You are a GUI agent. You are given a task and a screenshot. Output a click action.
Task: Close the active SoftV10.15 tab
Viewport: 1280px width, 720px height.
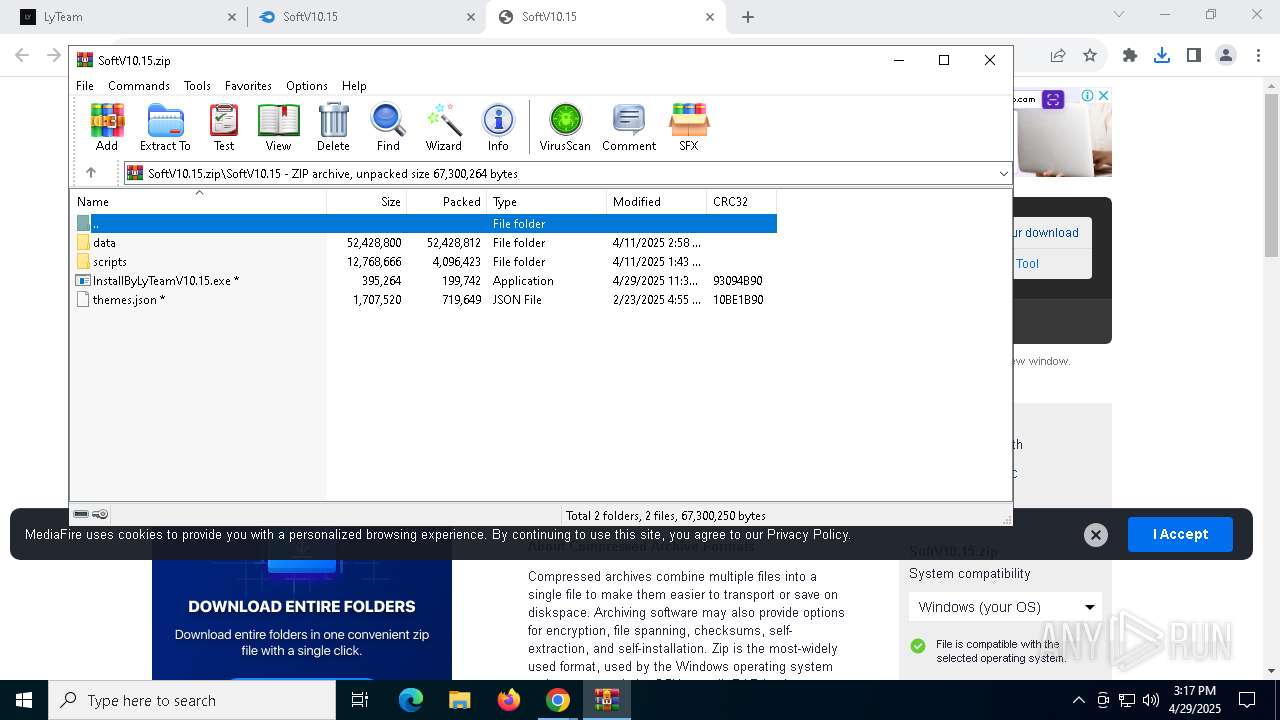tap(710, 17)
